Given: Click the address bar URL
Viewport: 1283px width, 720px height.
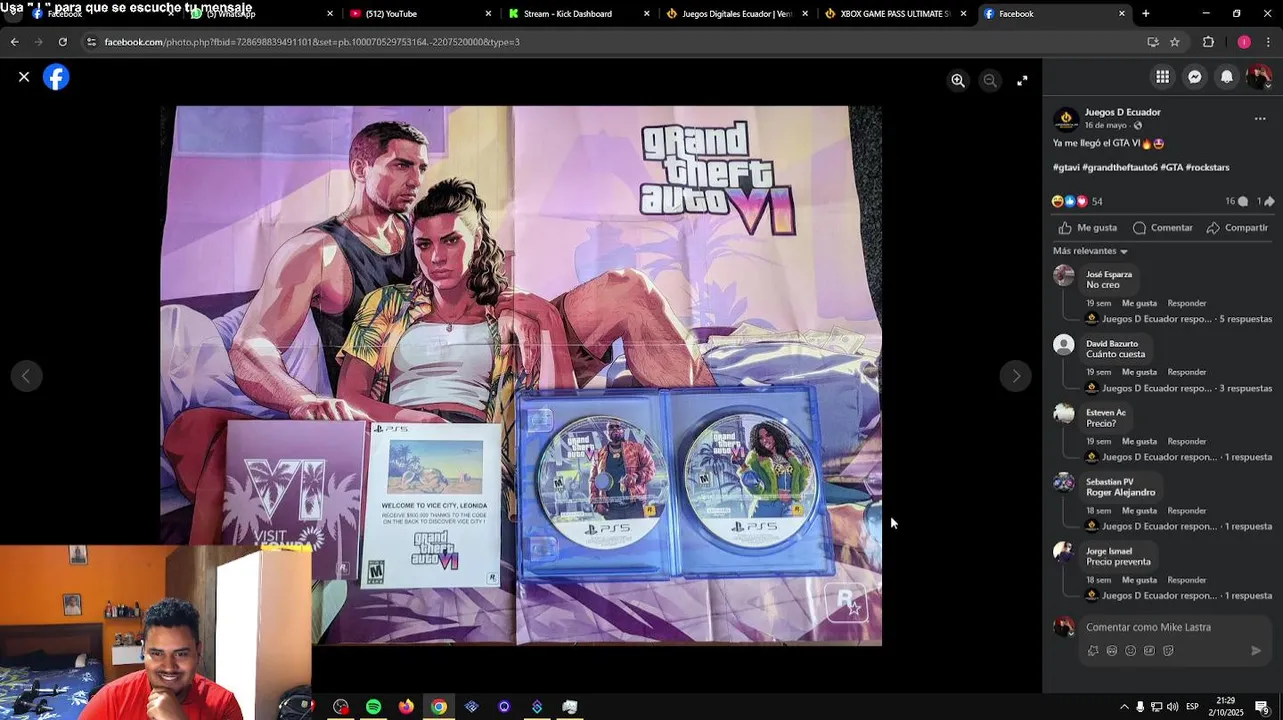Looking at the screenshot, I should 312,42.
